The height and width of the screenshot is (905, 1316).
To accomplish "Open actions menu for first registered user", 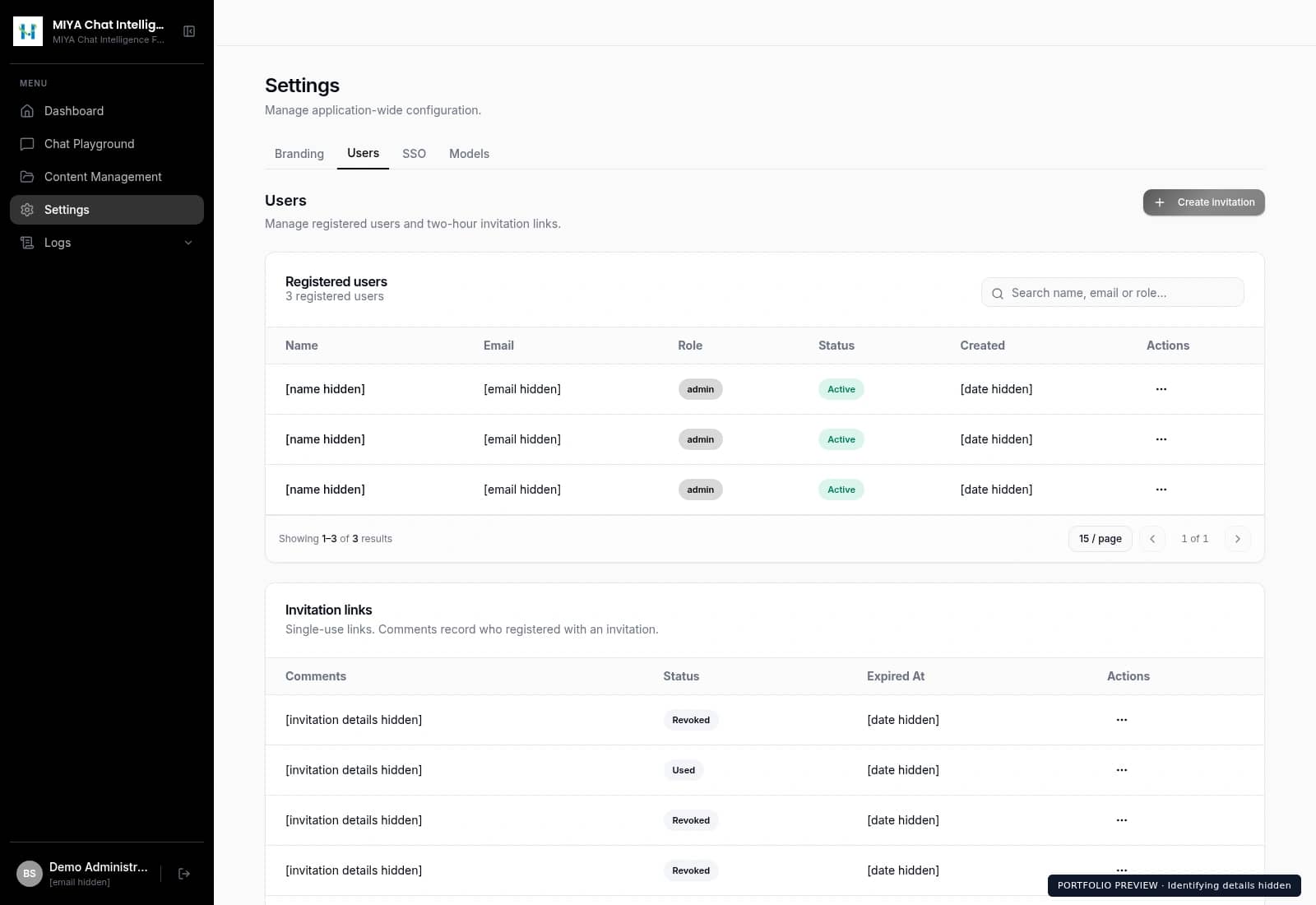I will [1161, 389].
